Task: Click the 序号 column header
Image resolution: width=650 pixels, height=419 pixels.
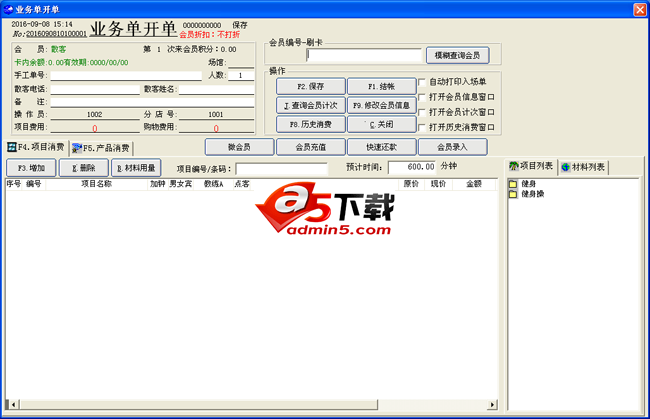Action: click(14, 184)
